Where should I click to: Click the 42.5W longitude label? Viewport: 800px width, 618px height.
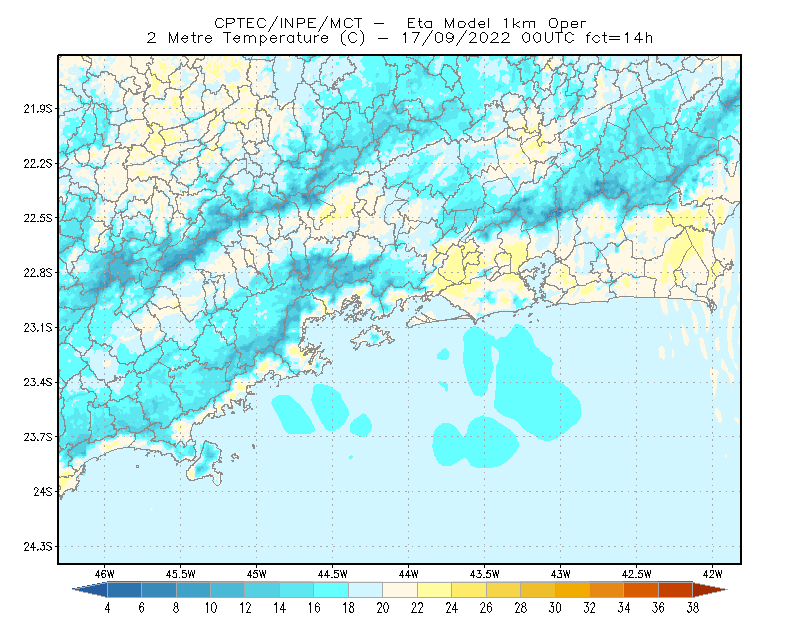(637, 574)
